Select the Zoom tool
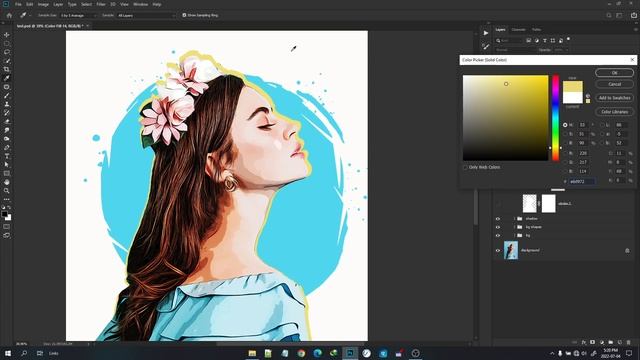Viewport: 640px width, 360px height. pyautogui.click(x=7, y=191)
